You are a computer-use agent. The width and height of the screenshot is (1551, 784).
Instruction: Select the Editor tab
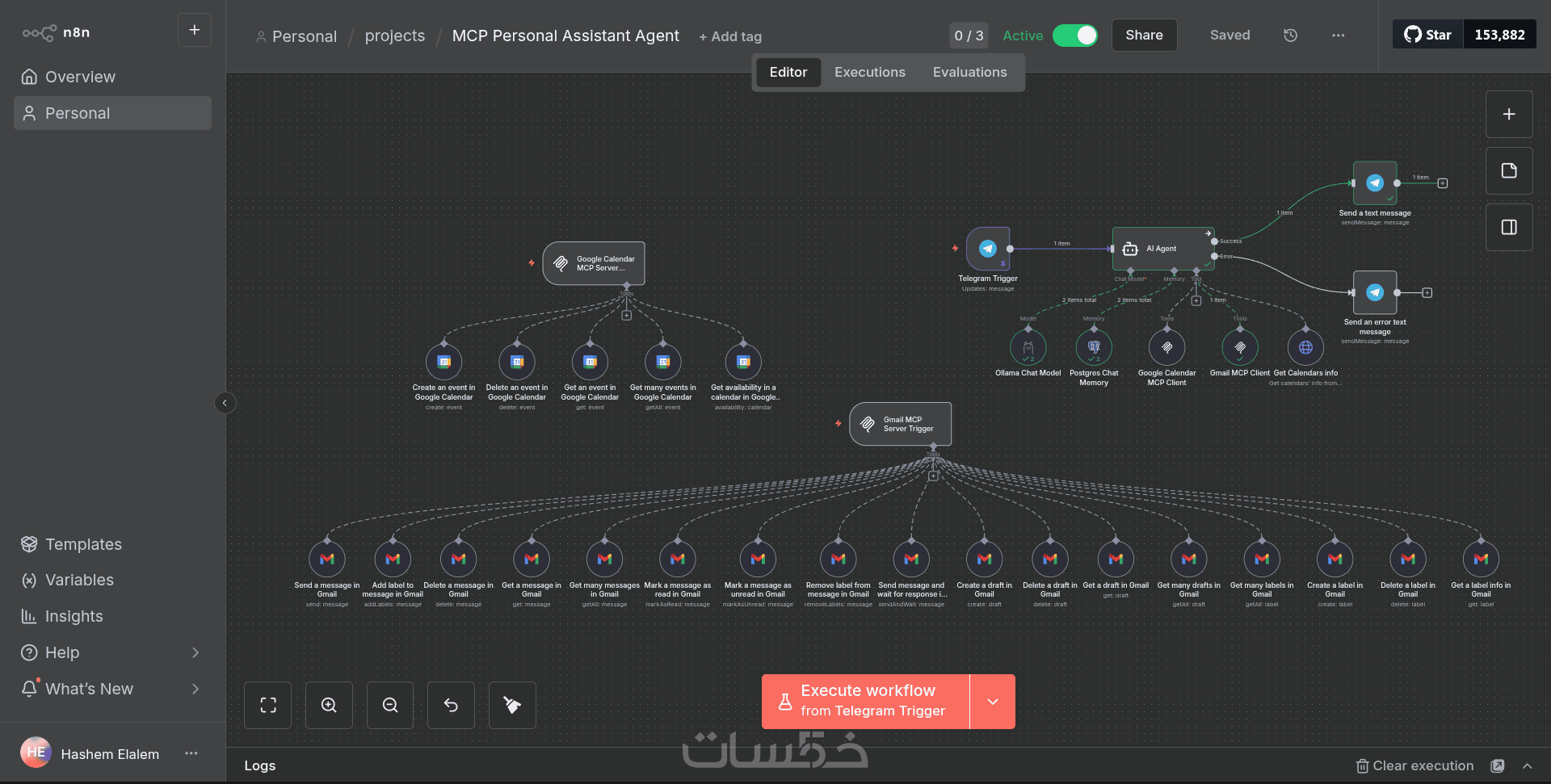tap(788, 72)
